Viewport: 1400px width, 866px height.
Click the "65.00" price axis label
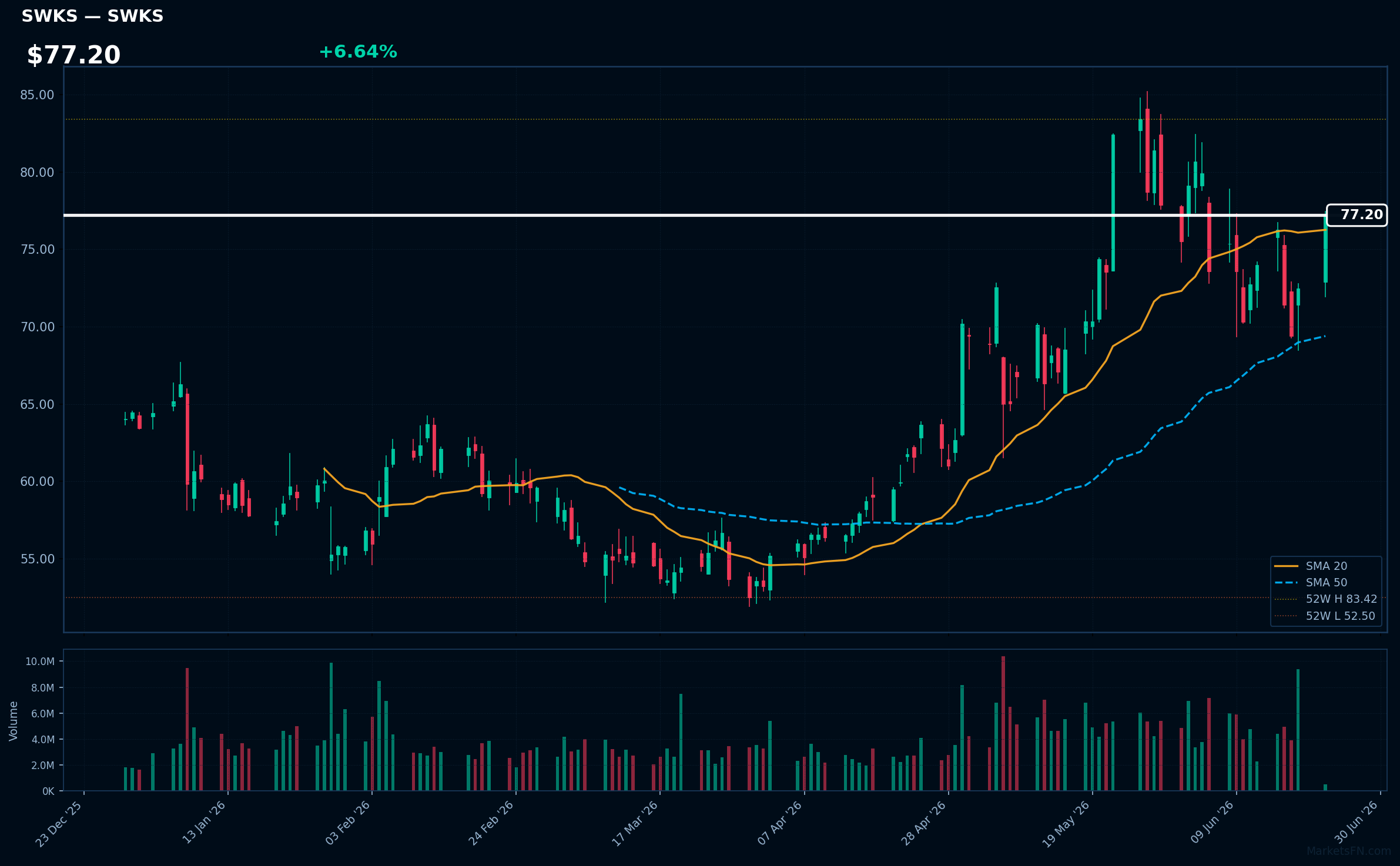[x=37, y=404]
